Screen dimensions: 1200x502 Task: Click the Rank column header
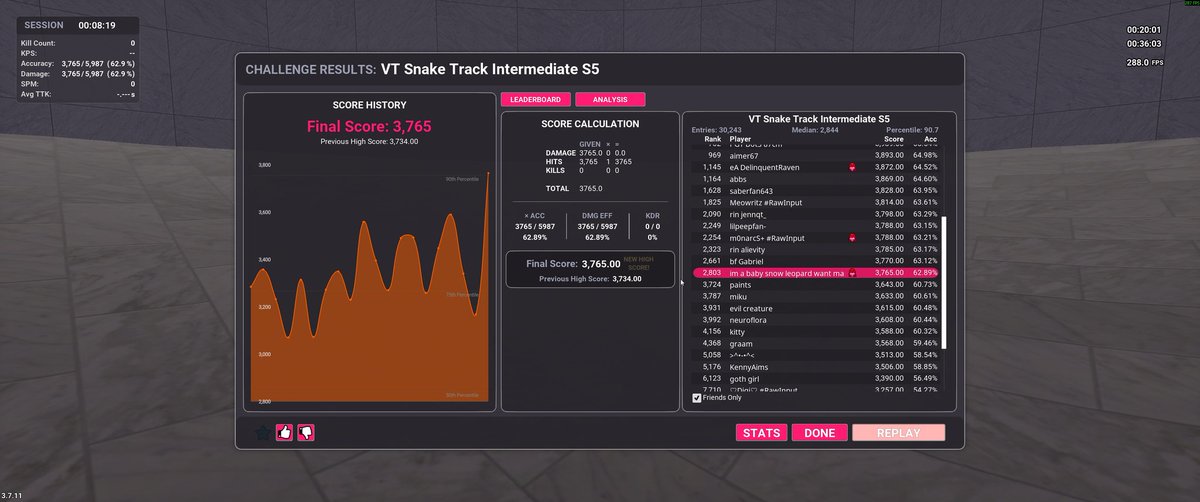[713, 139]
